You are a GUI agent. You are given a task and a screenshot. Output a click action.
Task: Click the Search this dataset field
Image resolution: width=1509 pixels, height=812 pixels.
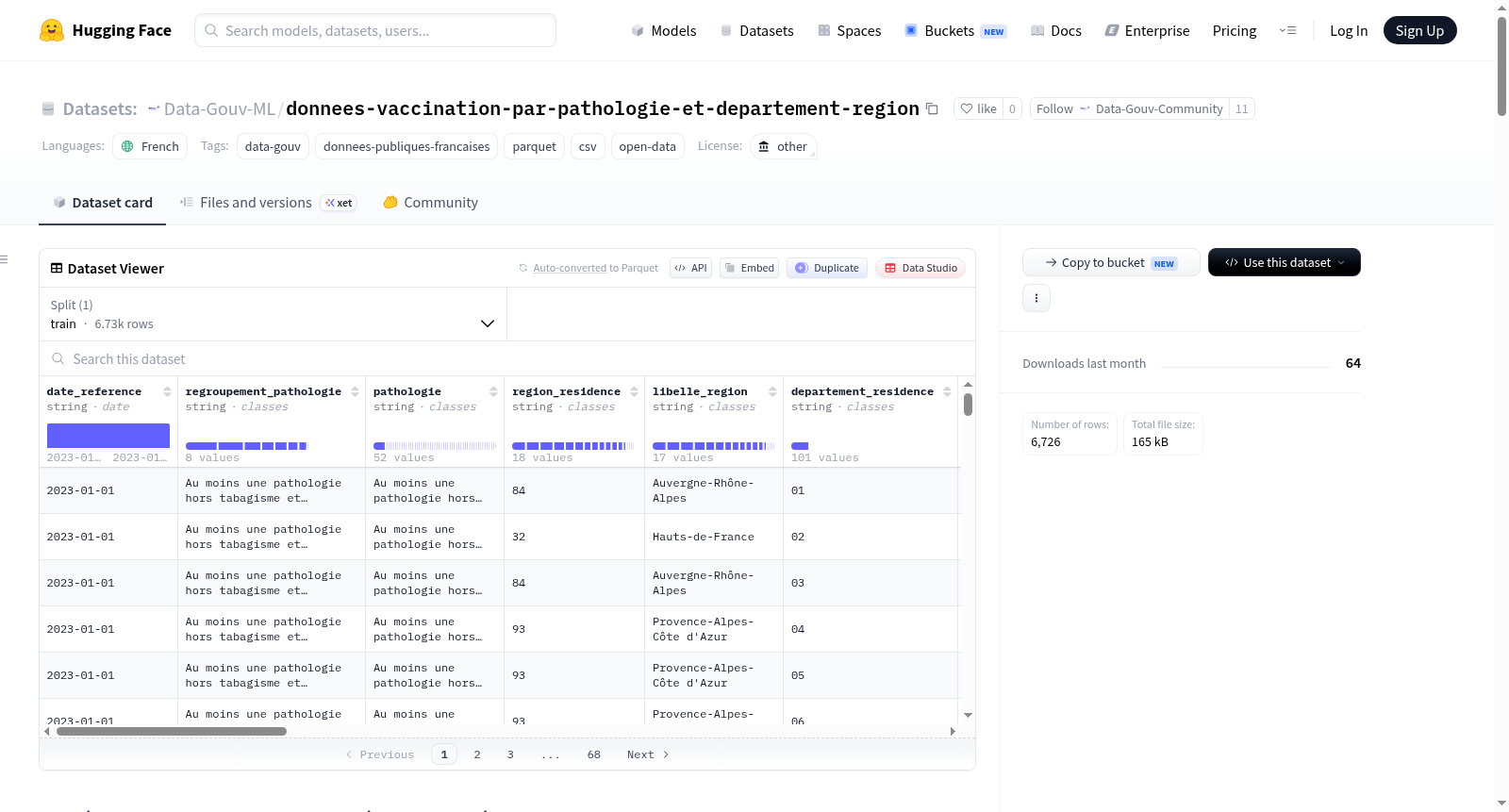pyautogui.click(x=507, y=359)
